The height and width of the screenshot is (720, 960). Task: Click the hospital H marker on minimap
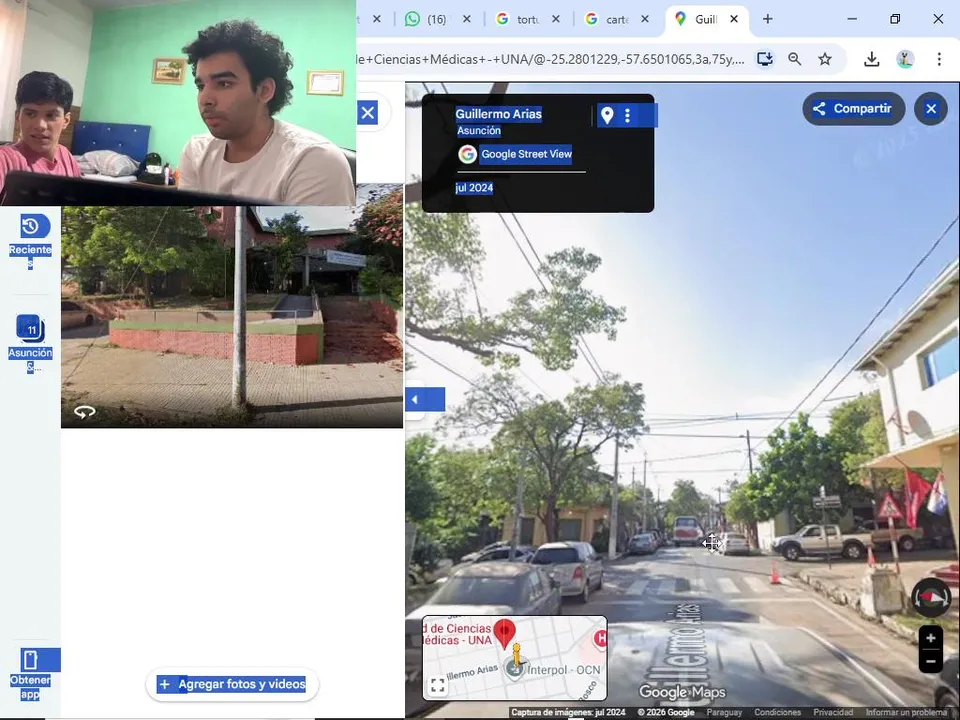pos(601,639)
